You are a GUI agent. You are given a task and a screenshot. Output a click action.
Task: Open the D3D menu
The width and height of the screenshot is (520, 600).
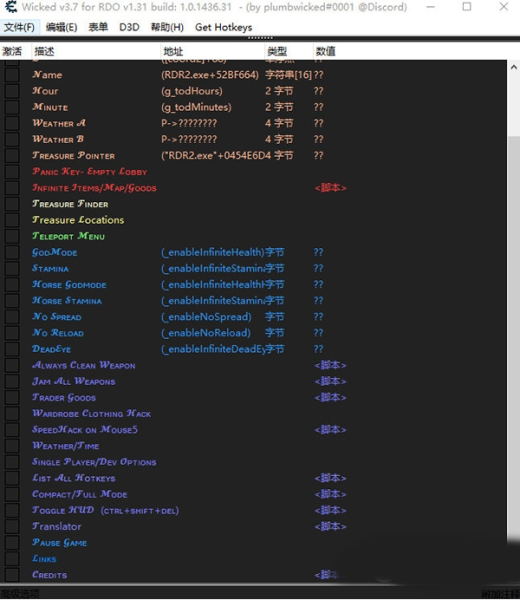coord(129,28)
